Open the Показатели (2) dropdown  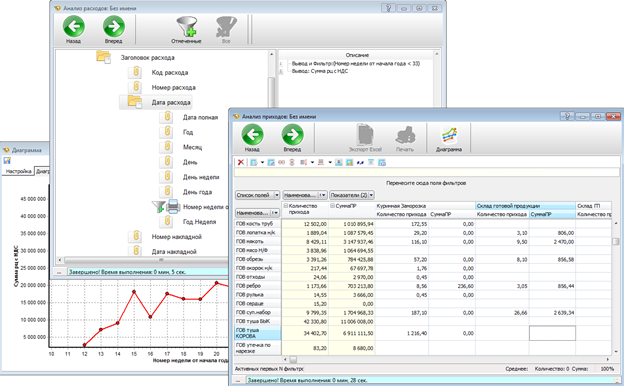coord(352,195)
